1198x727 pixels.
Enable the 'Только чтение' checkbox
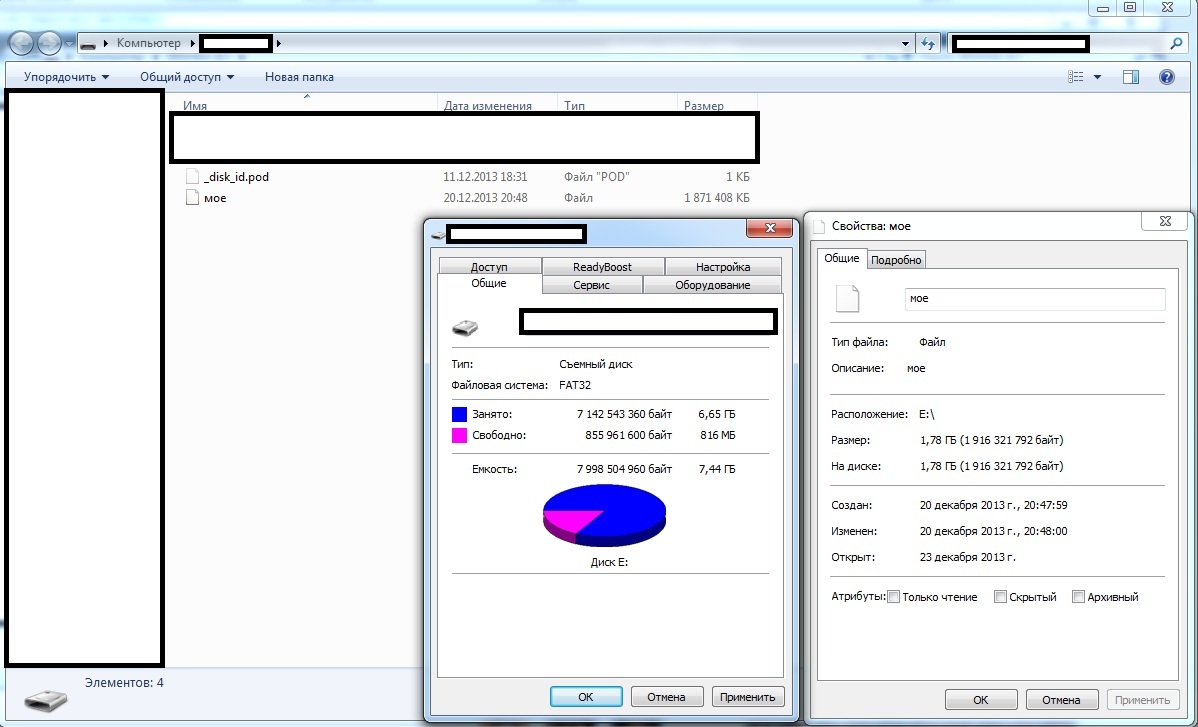point(894,597)
